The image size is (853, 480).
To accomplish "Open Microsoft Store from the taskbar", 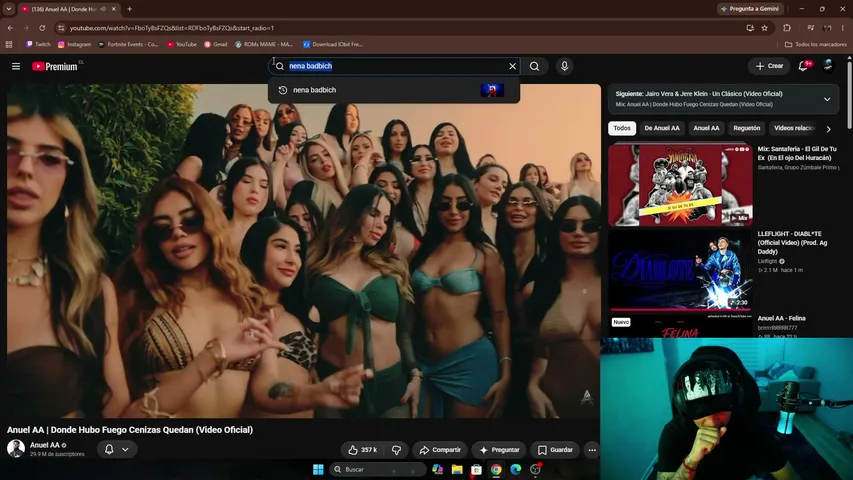I will coord(477,469).
